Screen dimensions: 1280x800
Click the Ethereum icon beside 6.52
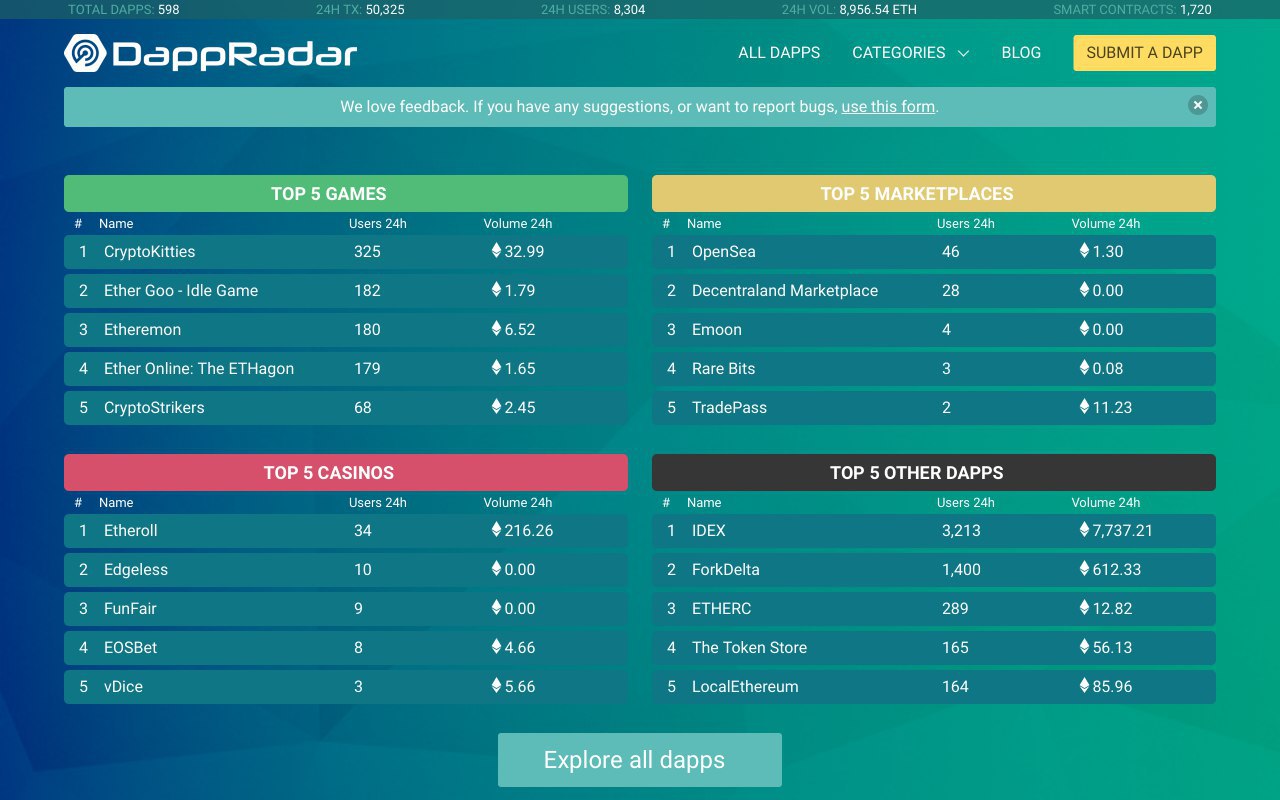(x=496, y=329)
